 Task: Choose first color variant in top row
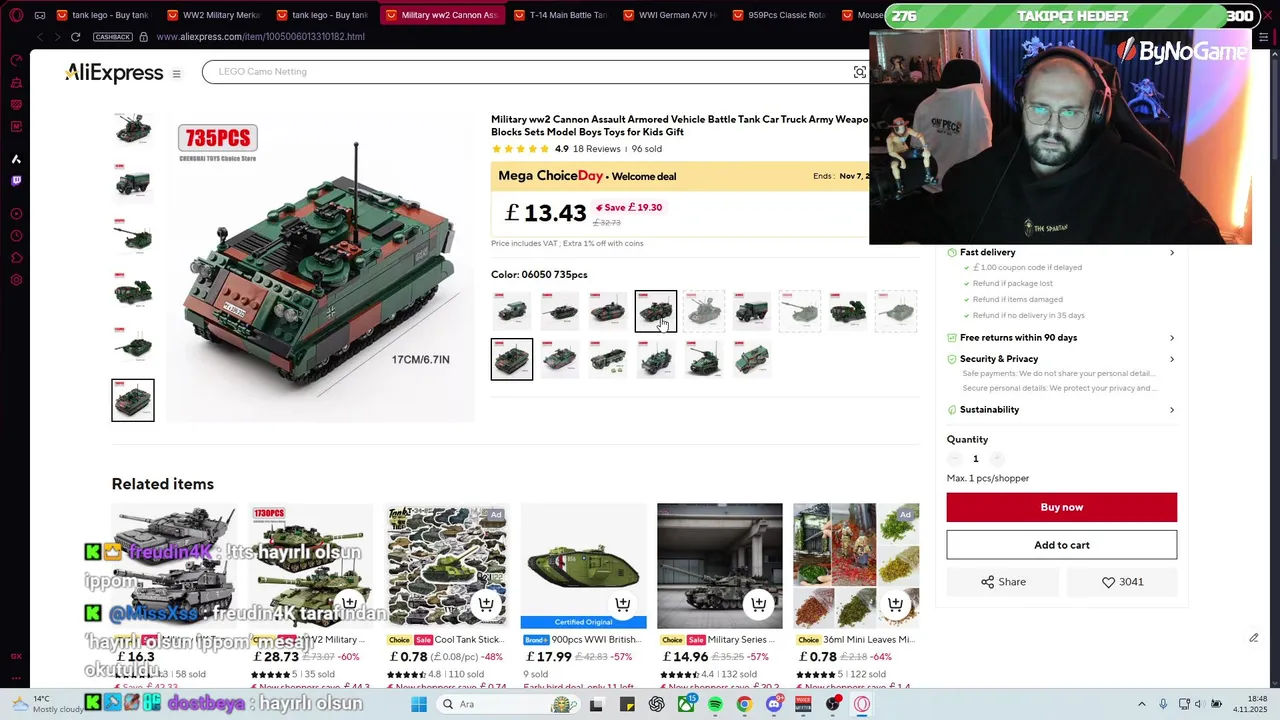[x=512, y=311]
